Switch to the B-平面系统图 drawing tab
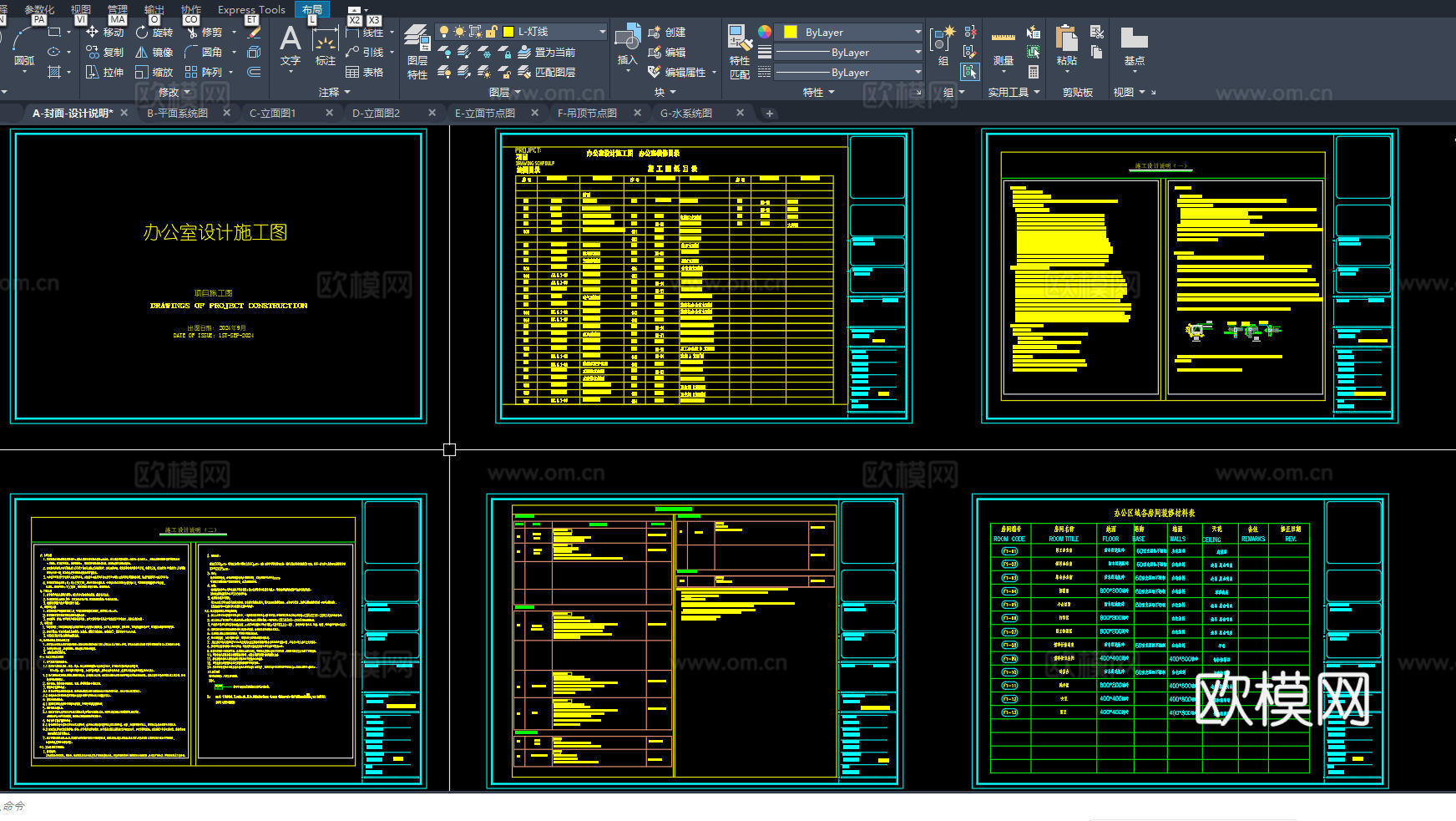This screenshot has height=821, width=1456. click(x=177, y=113)
